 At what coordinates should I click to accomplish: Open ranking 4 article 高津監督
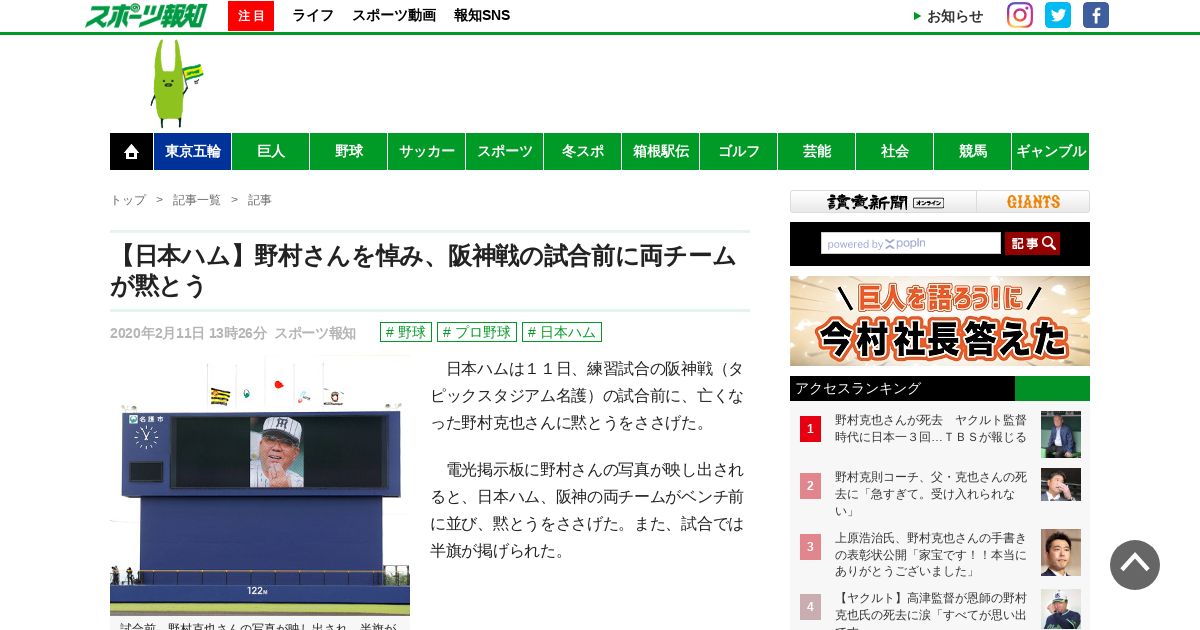931,610
